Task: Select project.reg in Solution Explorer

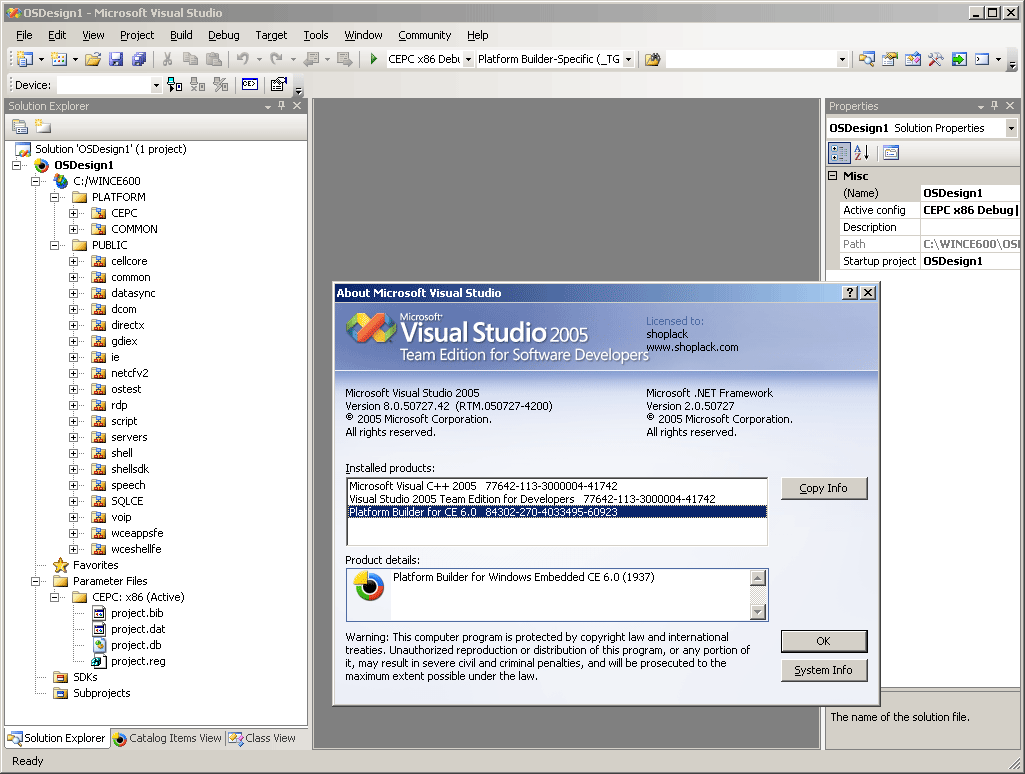Action: click(138, 661)
